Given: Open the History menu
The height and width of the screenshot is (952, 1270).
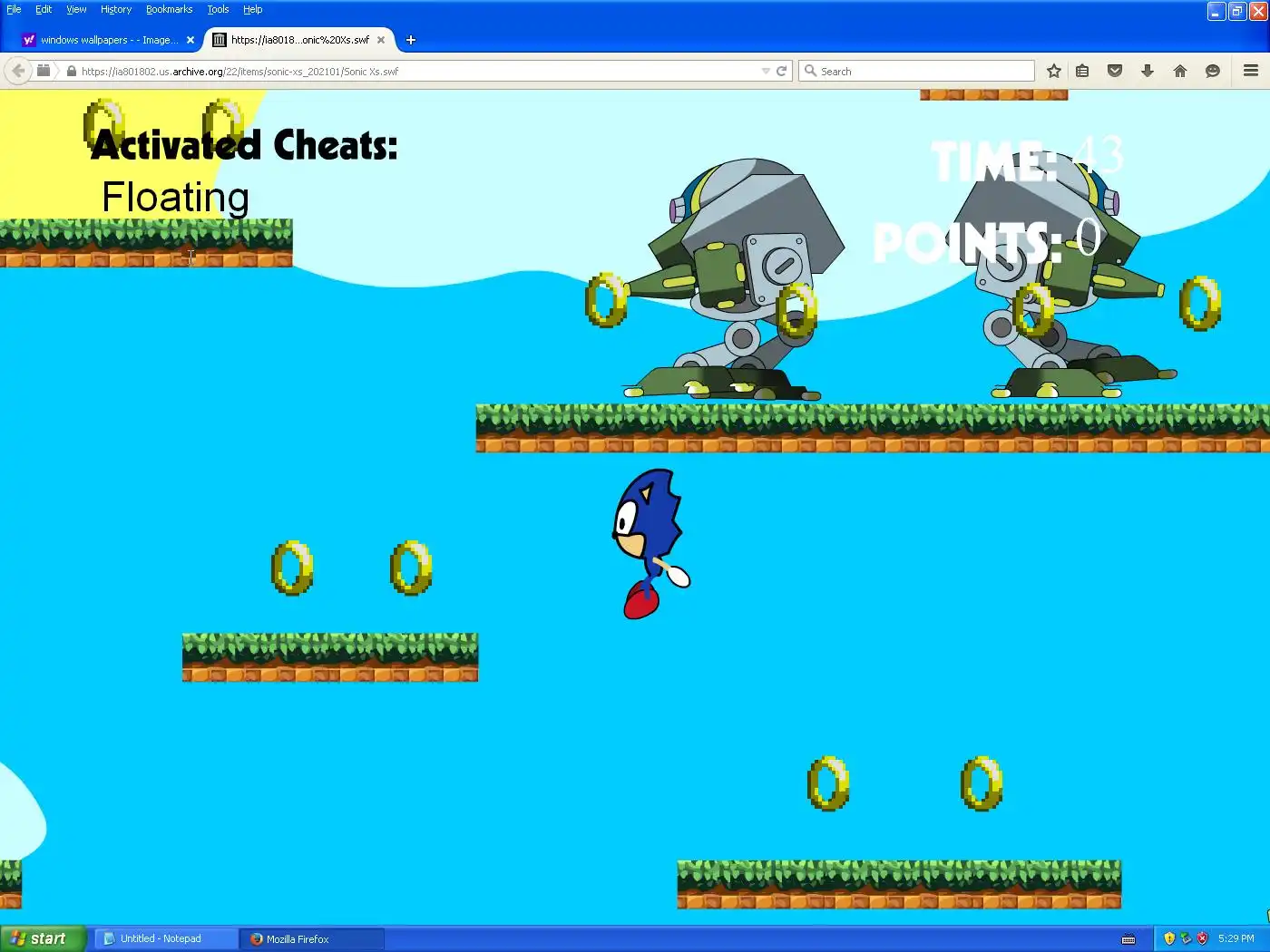Looking at the screenshot, I should point(116,9).
